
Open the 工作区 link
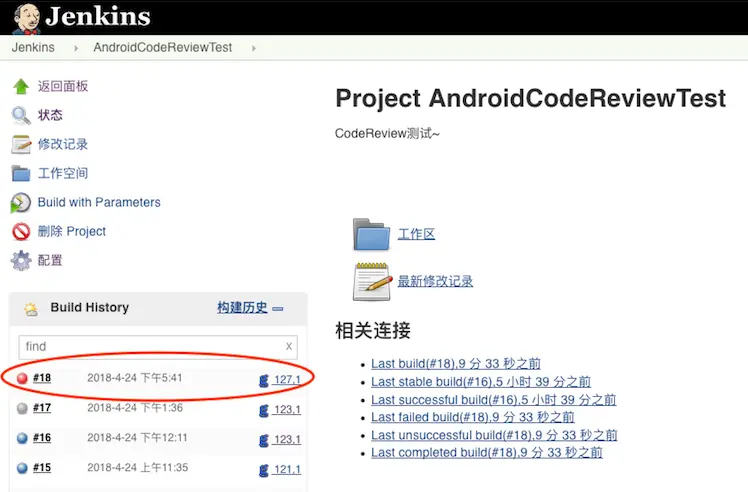coord(416,234)
